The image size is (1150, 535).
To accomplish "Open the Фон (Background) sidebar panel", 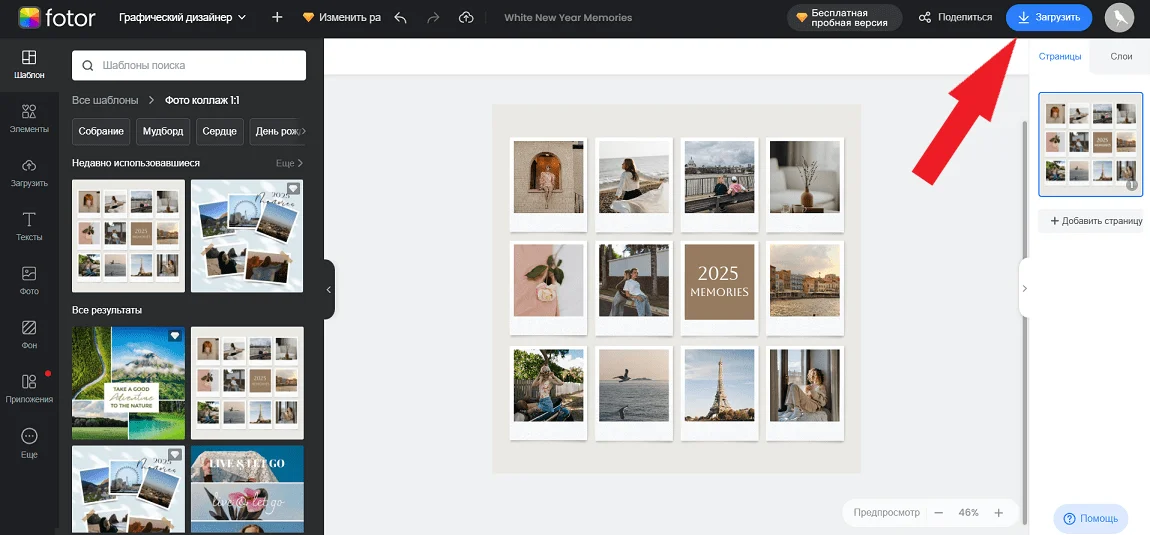I will [29, 334].
